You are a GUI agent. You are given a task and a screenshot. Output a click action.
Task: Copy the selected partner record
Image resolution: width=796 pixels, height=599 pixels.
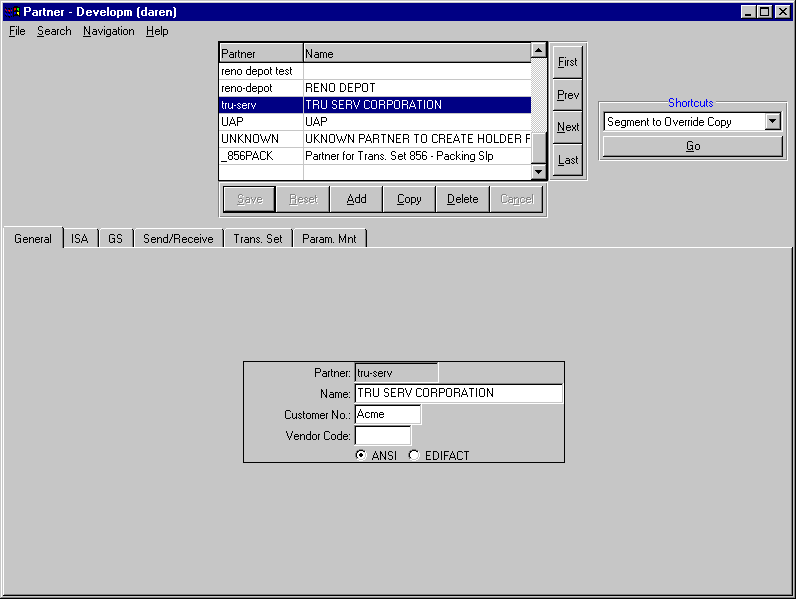pos(409,199)
